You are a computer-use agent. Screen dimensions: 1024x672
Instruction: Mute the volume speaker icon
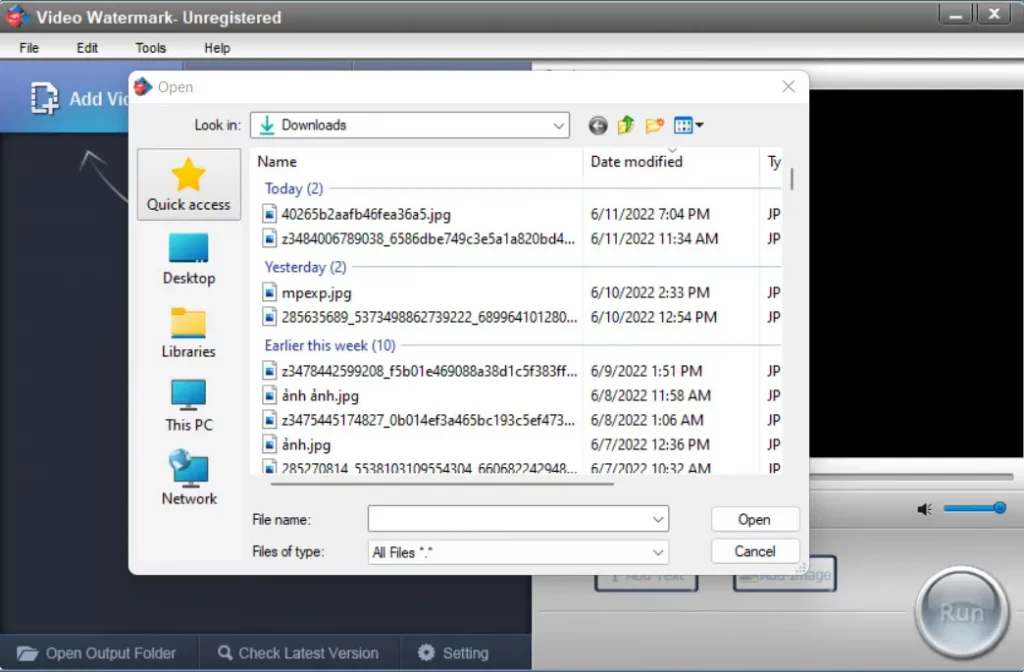(924, 509)
